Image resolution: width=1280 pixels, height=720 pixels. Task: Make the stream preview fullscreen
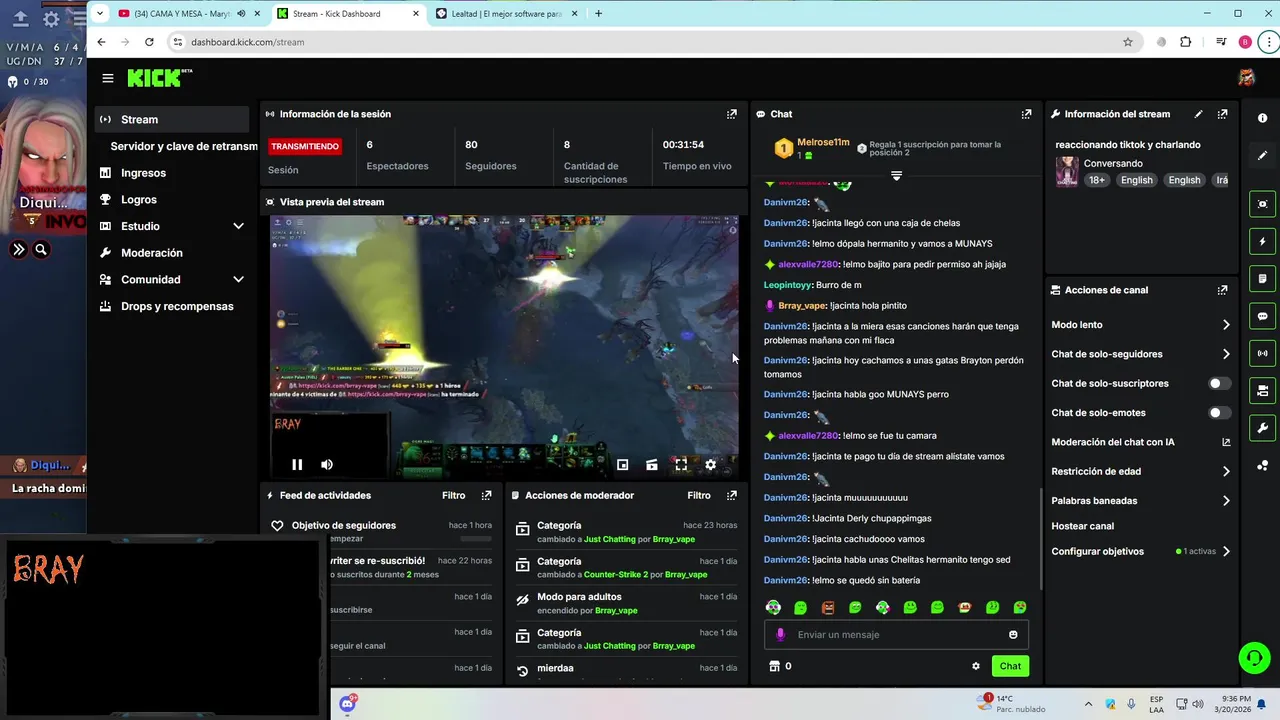coord(681,464)
